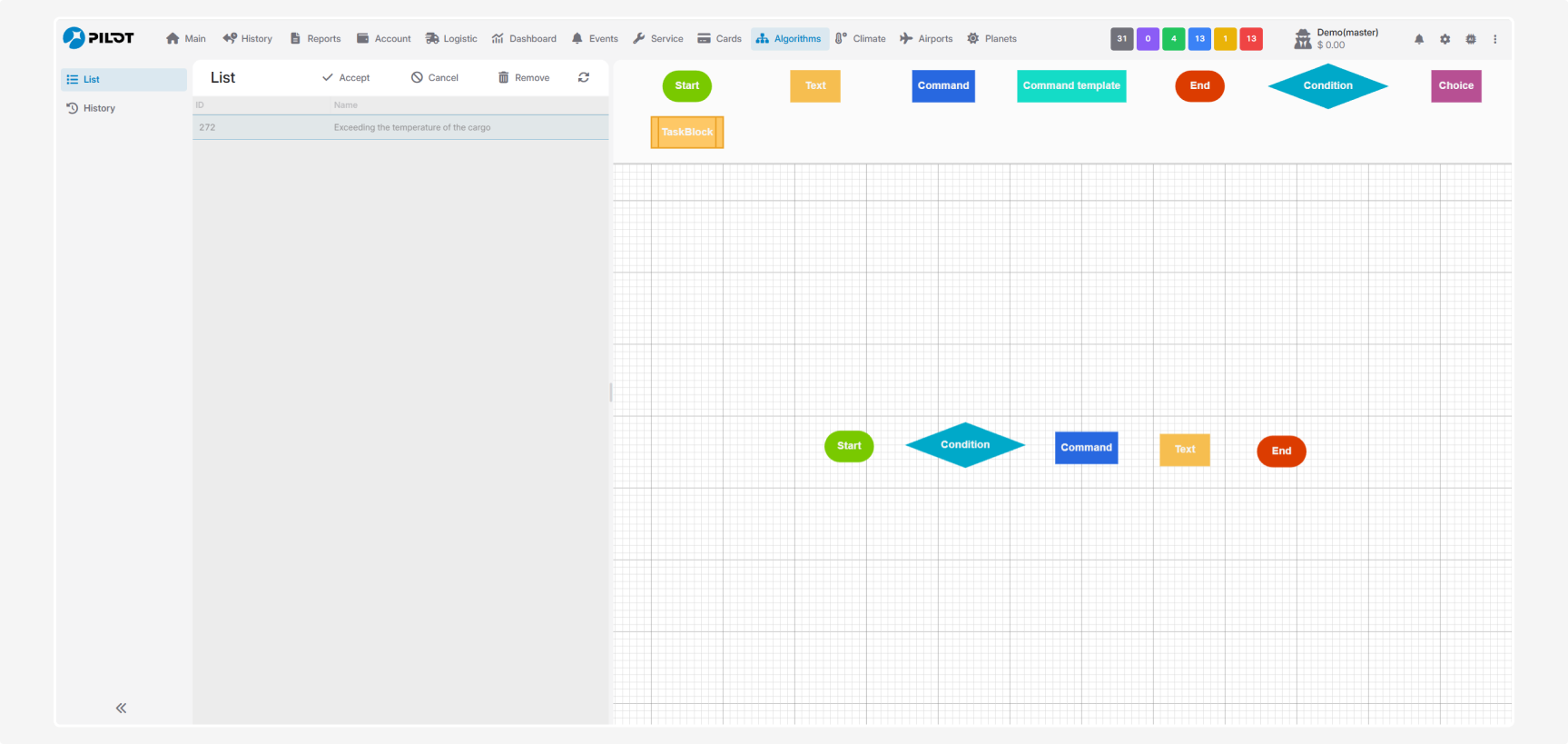Select the Condition diamond on the canvas
The height and width of the screenshot is (744, 1568).
965,445
